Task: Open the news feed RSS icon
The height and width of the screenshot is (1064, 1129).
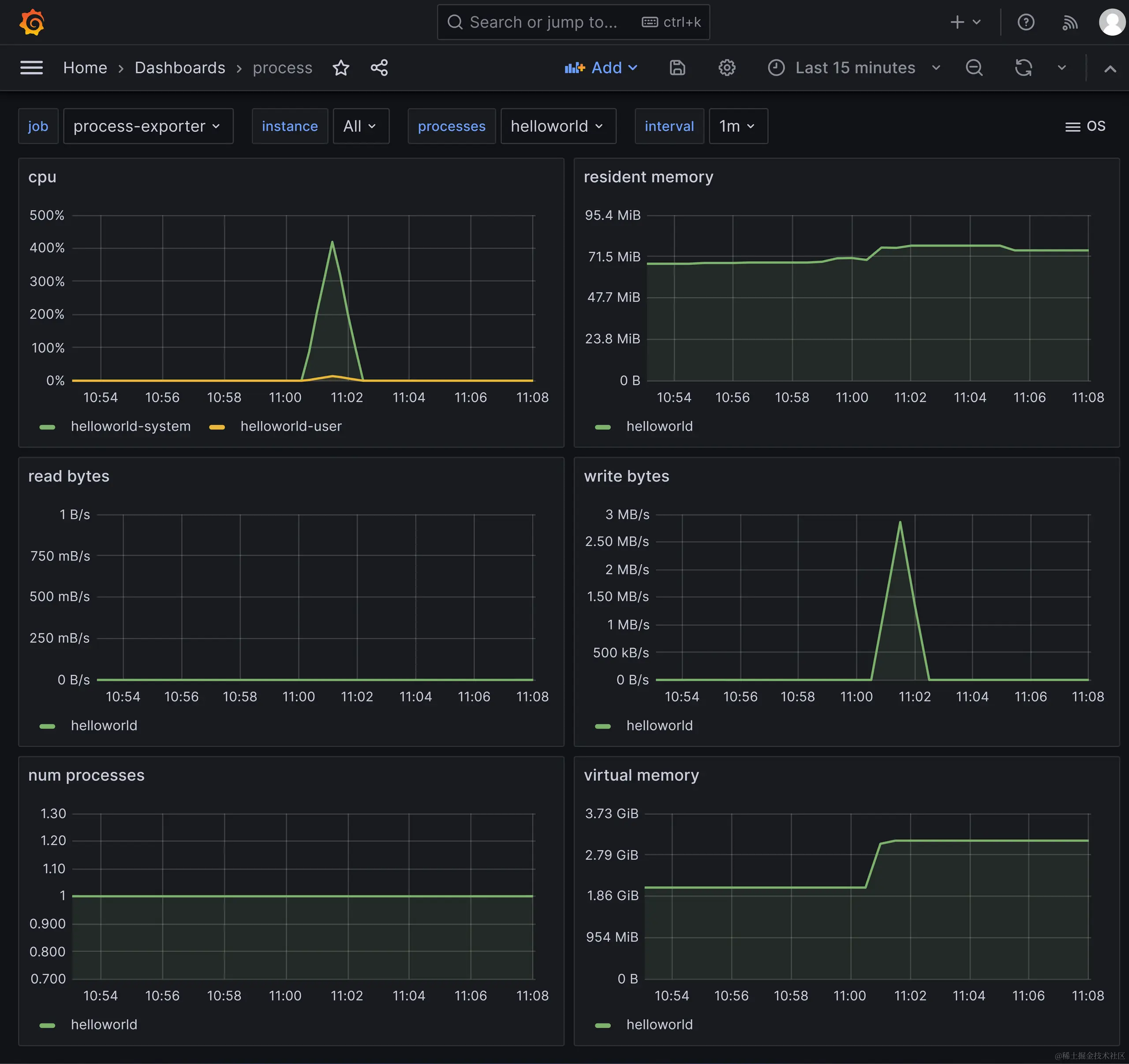Action: tap(1069, 23)
